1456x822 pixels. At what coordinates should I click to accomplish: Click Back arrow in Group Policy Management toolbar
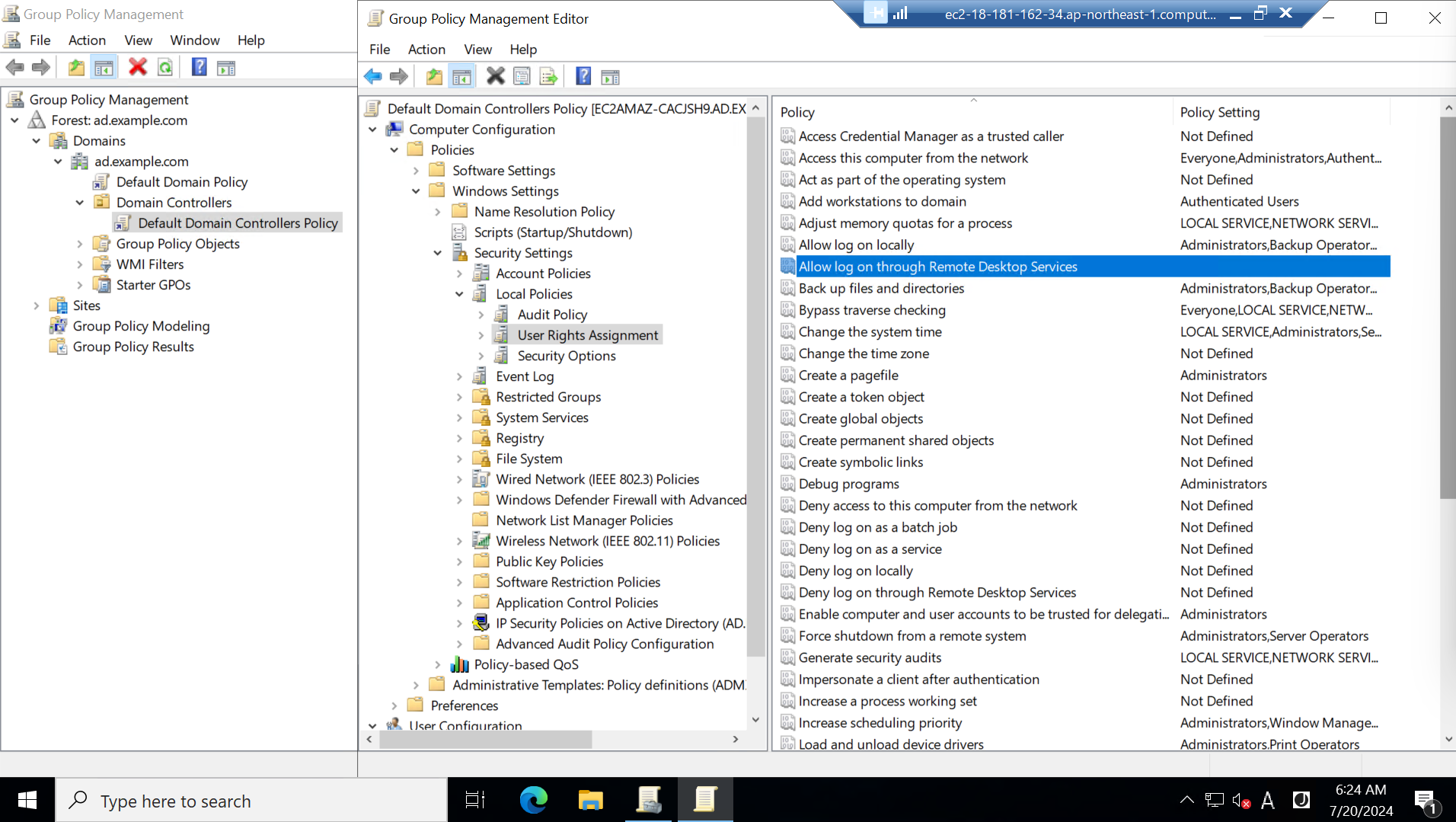click(15, 68)
